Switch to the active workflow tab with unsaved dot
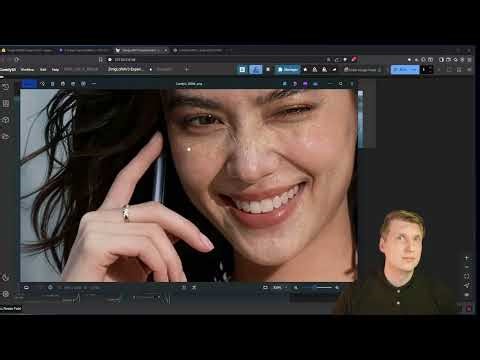The width and height of the screenshot is (480, 360). click(128, 69)
